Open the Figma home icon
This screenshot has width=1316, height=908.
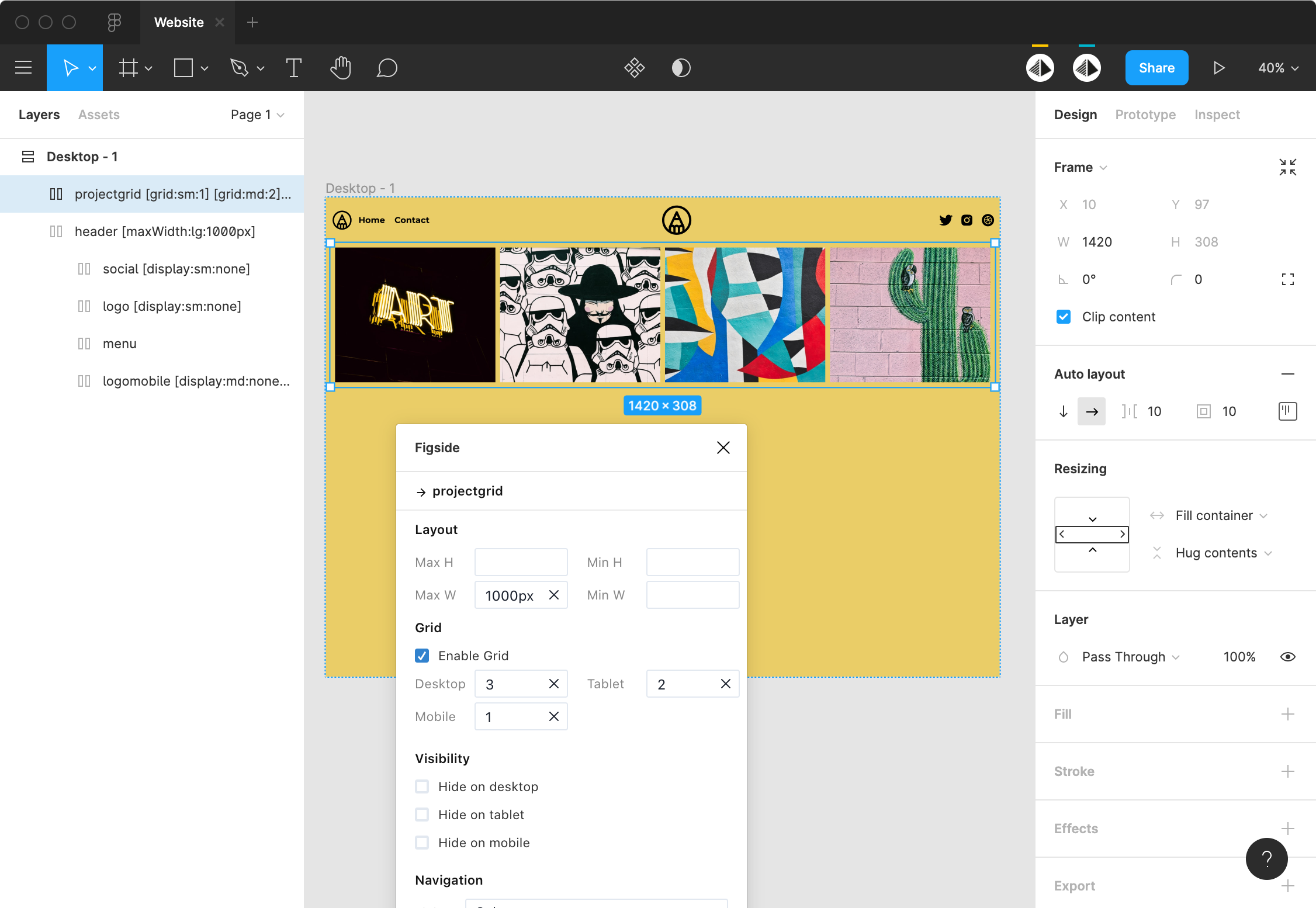click(115, 22)
